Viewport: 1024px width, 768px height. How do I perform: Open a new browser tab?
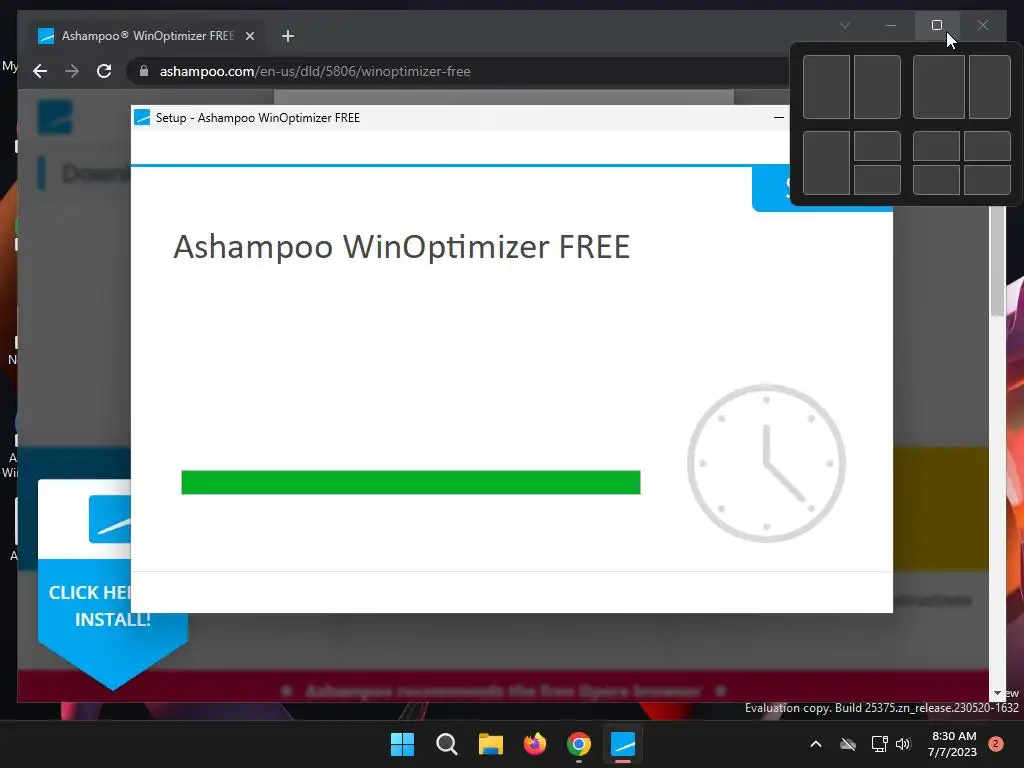tap(287, 36)
